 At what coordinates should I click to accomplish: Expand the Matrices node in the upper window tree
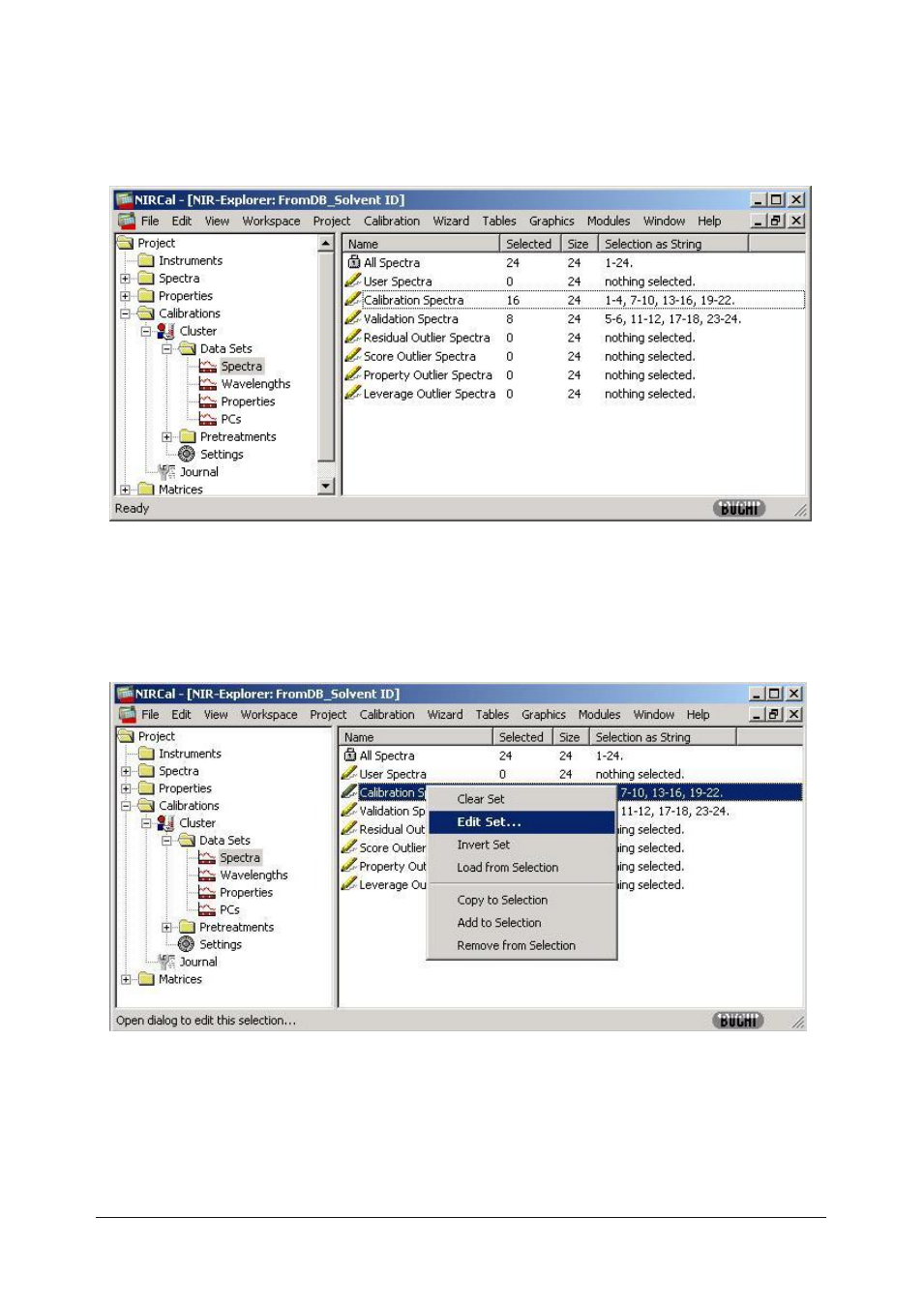point(125,490)
